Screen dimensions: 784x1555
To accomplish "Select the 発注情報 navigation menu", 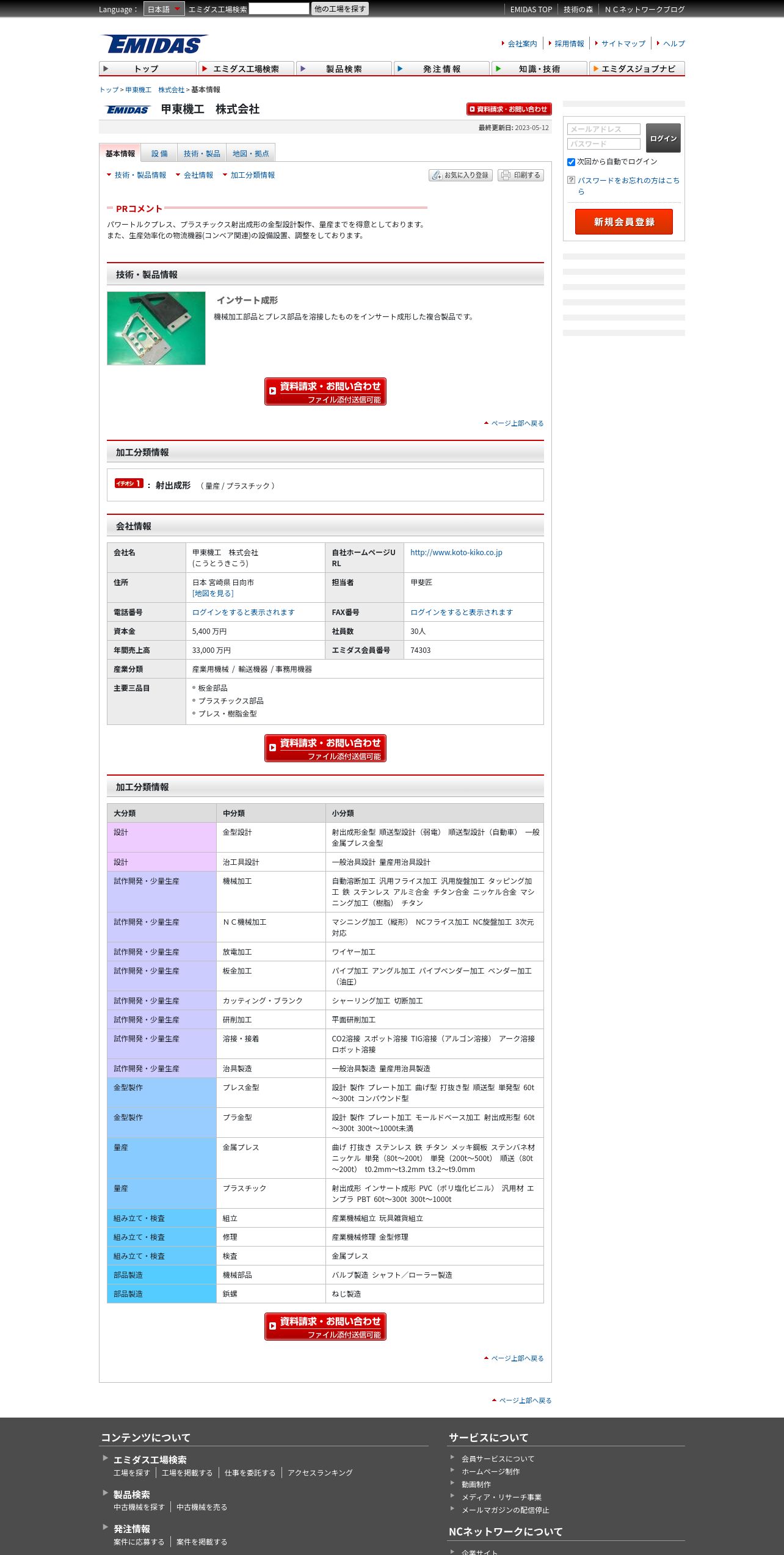I will [x=441, y=68].
